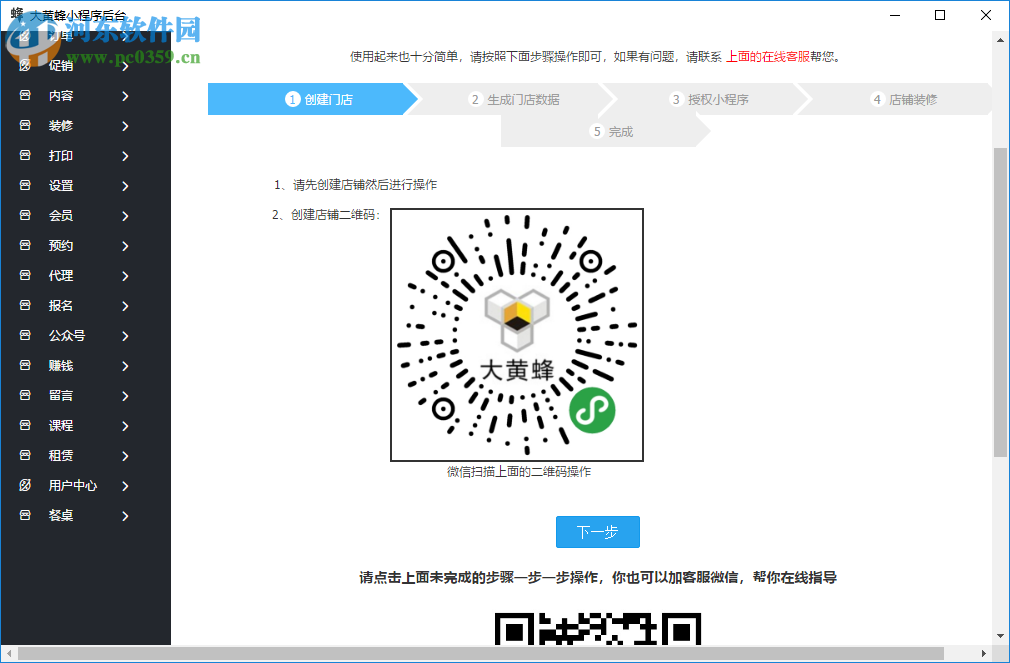Viewport: 1010px width, 663px height.
Task: Click the 大黄蜂 store QR code image
Action: [x=517, y=335]
